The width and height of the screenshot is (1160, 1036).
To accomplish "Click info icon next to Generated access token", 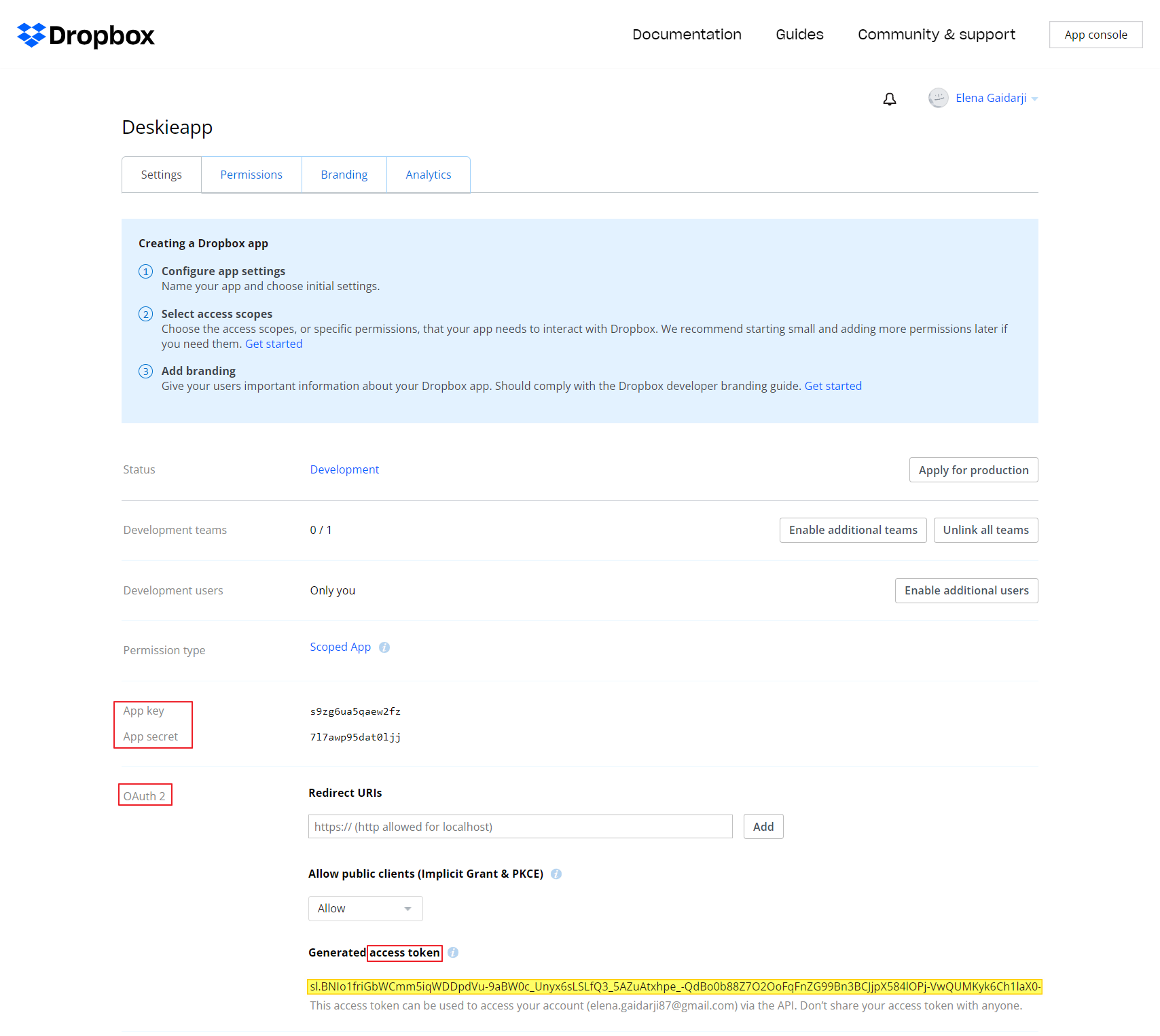I will pyautogui.click(x=453, y=953).
